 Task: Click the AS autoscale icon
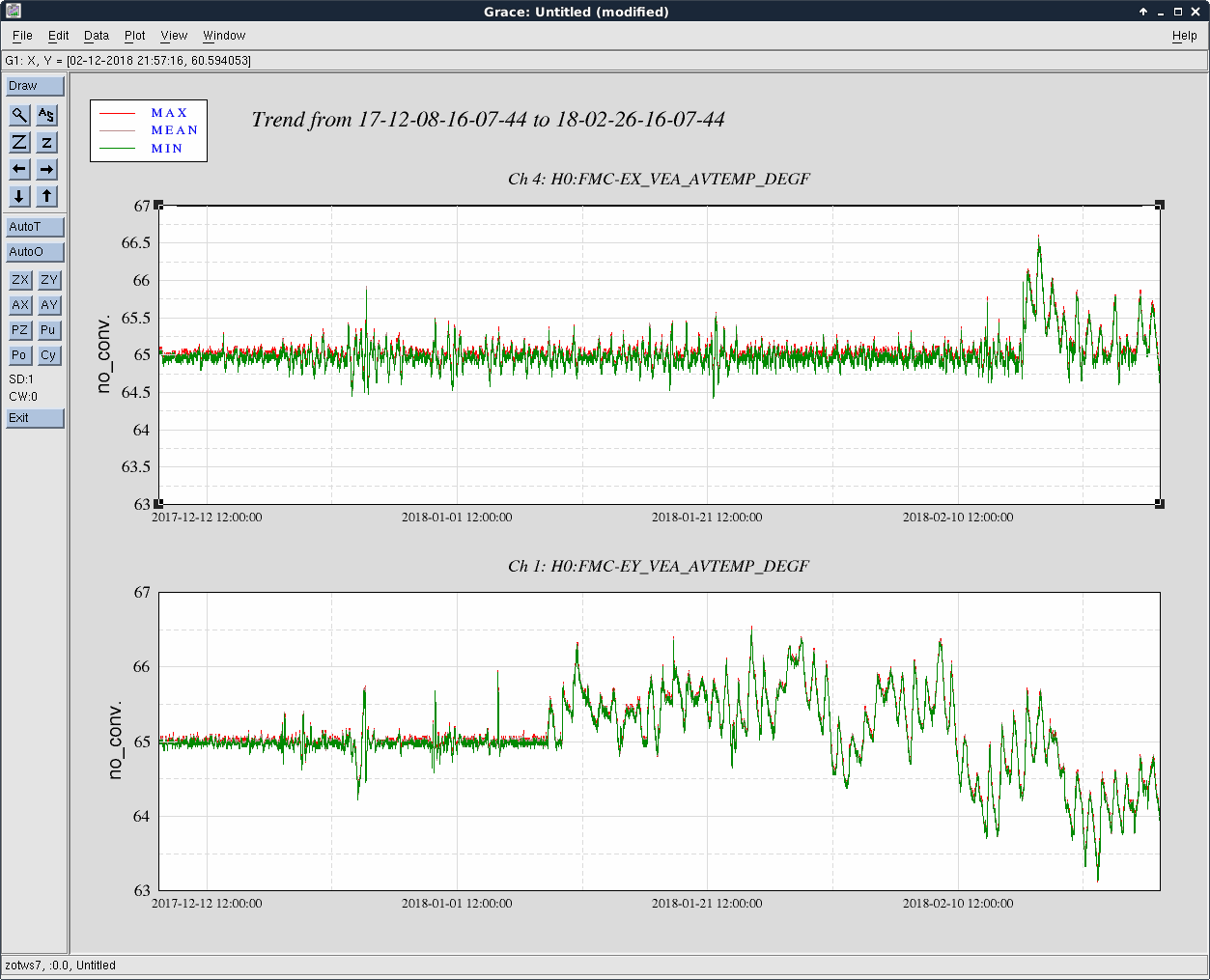(x=46, y=115)
